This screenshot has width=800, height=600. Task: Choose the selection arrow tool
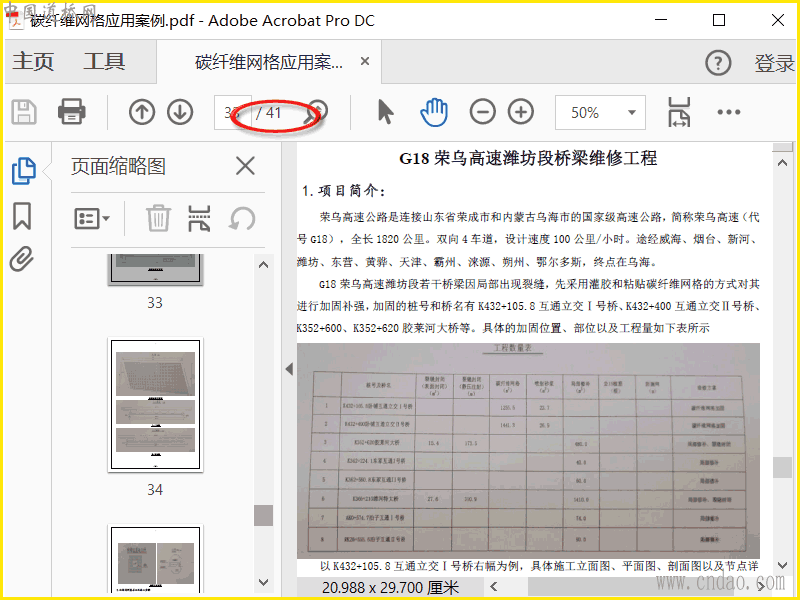tap(385, 112)
